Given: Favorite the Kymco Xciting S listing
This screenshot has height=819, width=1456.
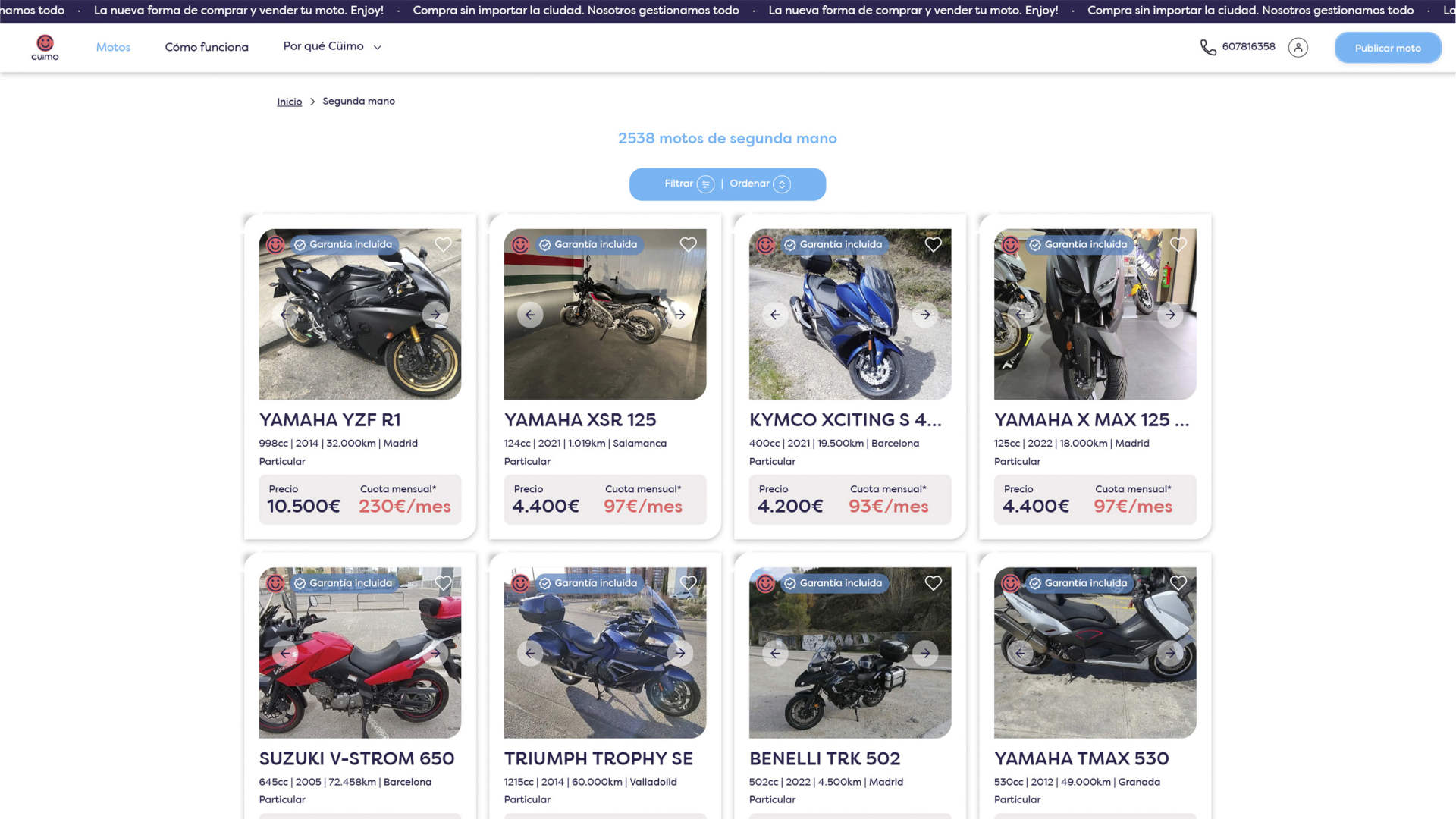Looking at the screenshot, I should 934,244.
